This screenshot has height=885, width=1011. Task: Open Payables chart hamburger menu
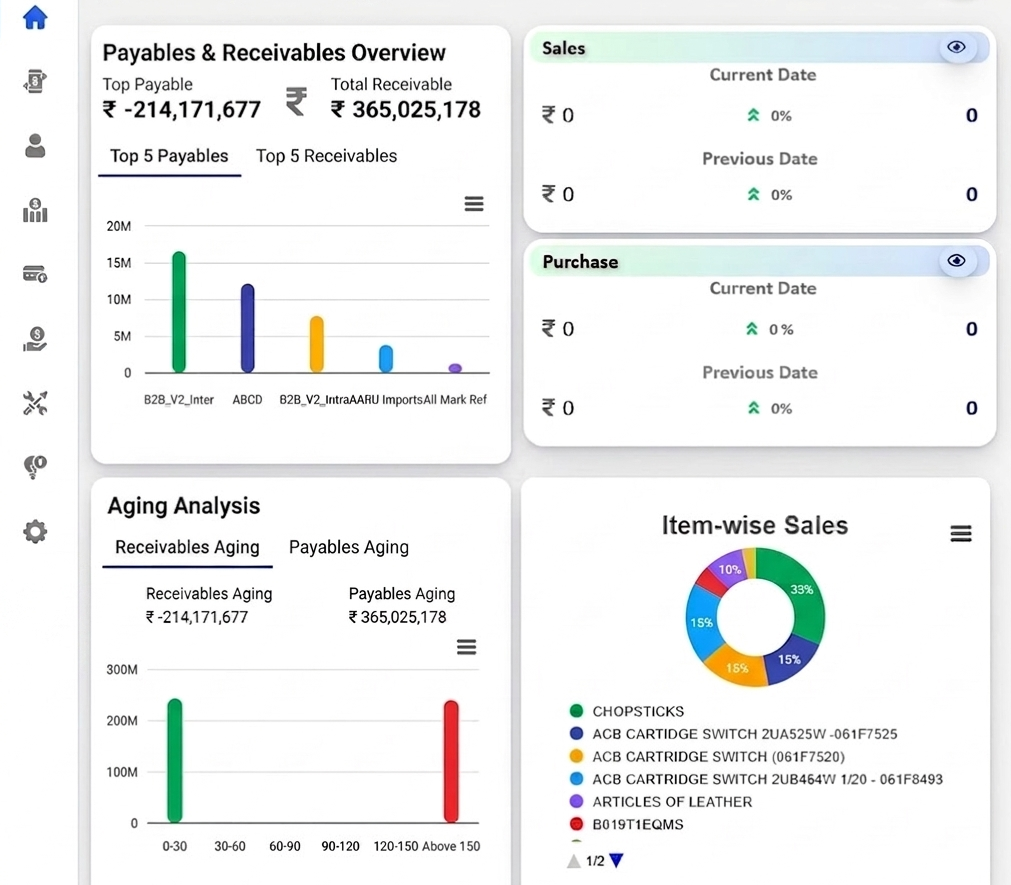click(474, 204)
